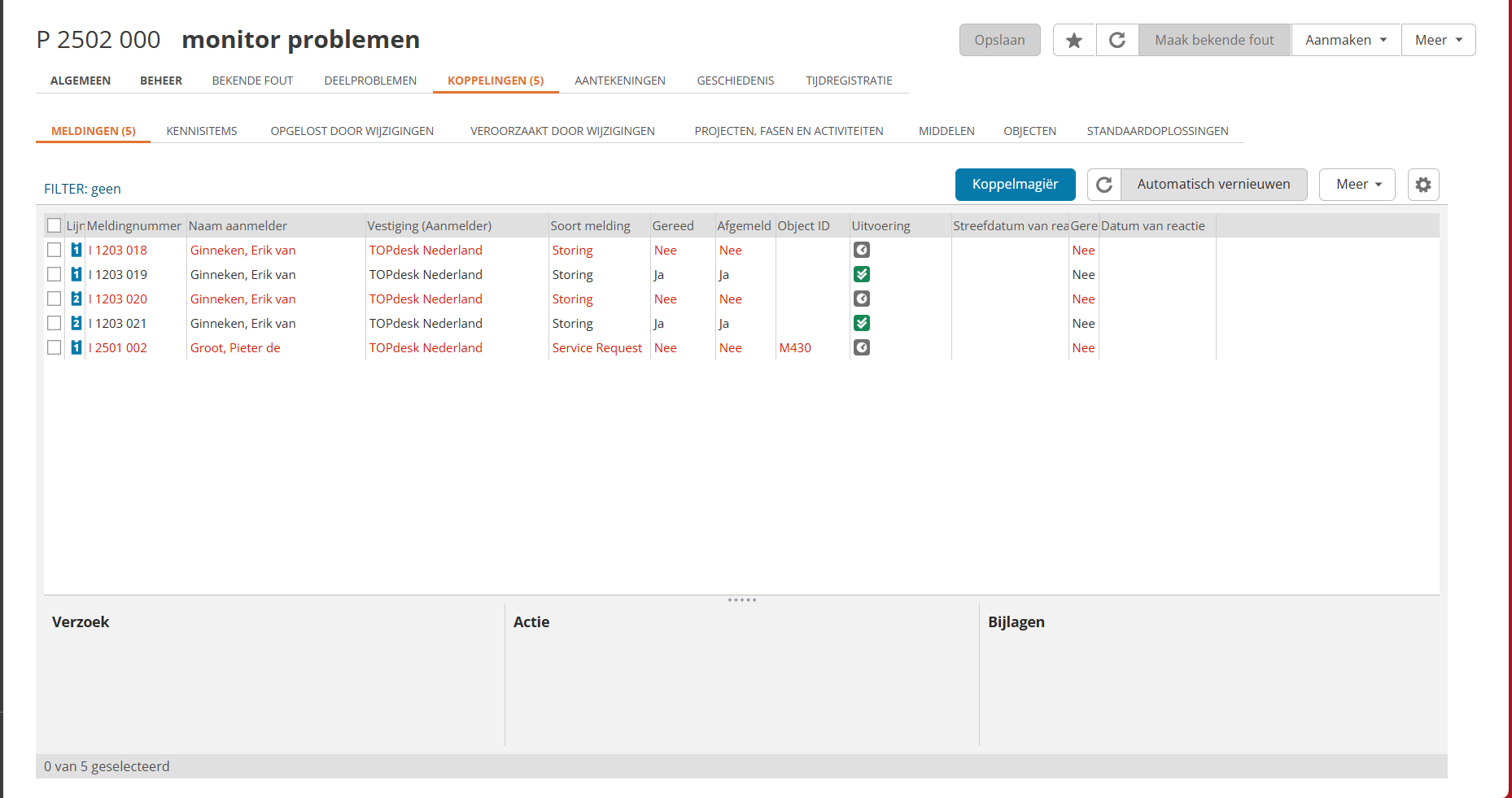Open the Kennisitems sub-tab
The height and width of the screenshot is (798, 1512).
point(202,131)
